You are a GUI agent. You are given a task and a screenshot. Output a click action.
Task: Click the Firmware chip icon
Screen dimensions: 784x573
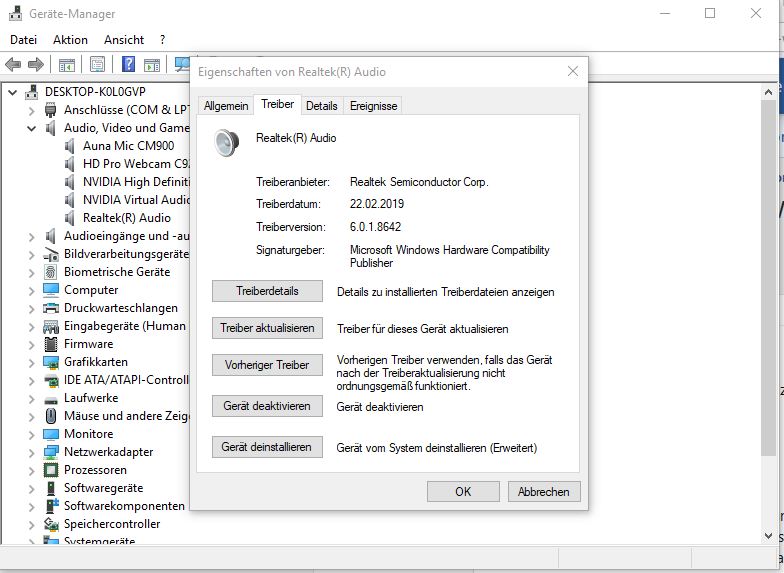pos(50,344)
